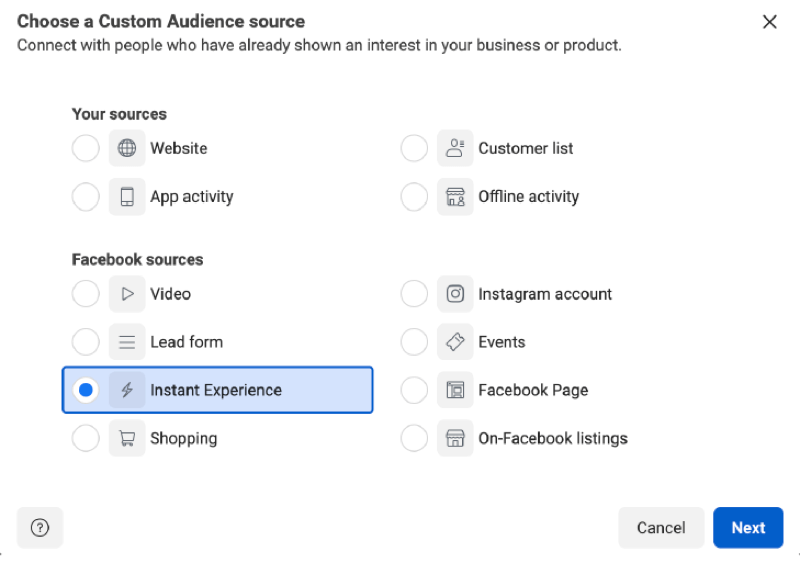This screenshot has width=800, height=574.
Task: Select the Website radio button
Action: [x=86, y=148]
